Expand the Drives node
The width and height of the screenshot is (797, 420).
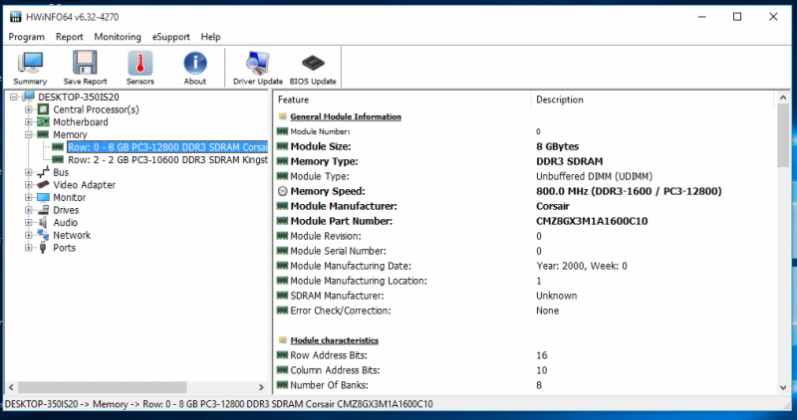pos(28,210)
